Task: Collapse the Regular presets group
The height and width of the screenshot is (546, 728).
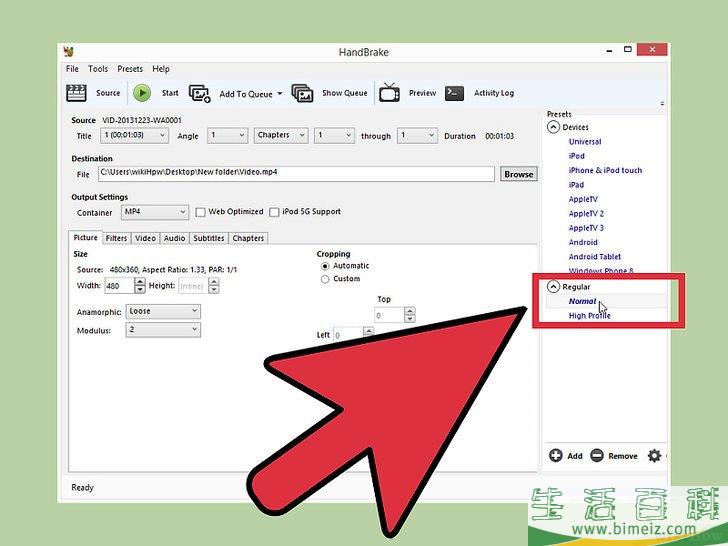Action: coord(553,286)
